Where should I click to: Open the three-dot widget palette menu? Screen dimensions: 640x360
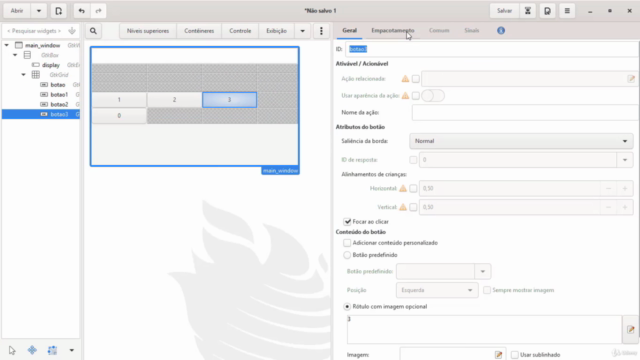pyautogui.click(x=321, y=31)
